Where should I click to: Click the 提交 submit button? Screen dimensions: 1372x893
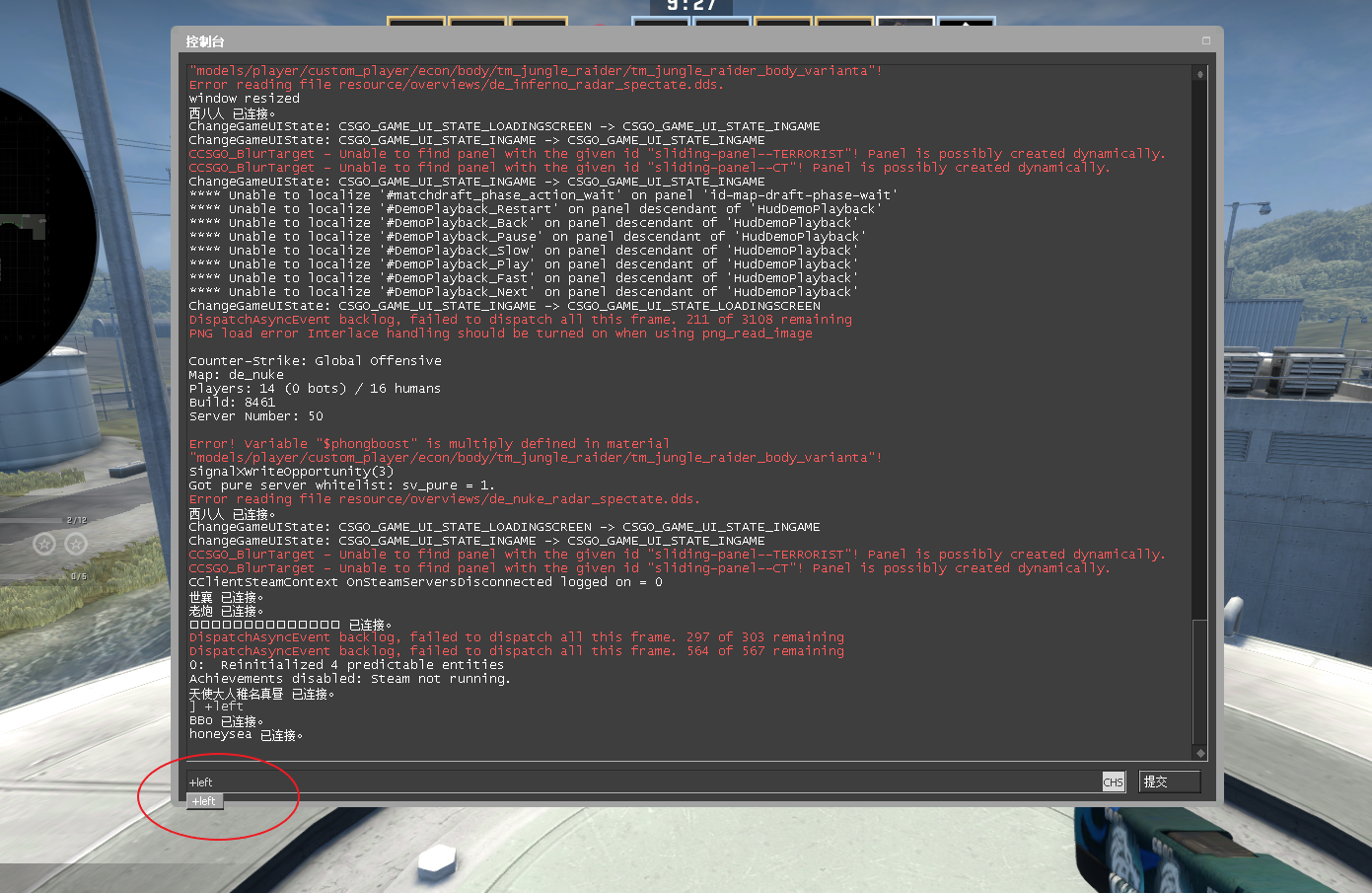[x=1170, y=781]
